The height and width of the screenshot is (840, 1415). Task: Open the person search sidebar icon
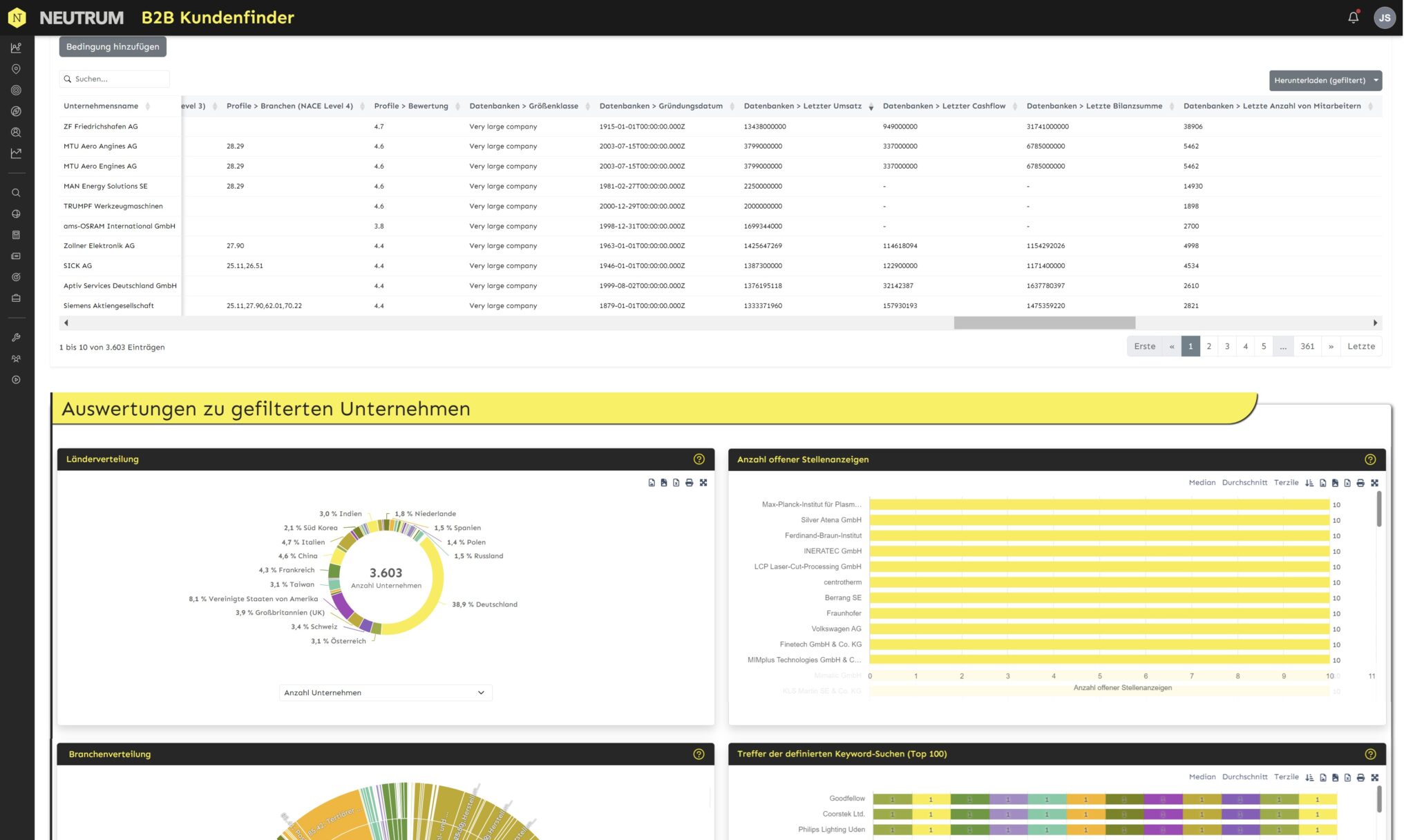16,132
